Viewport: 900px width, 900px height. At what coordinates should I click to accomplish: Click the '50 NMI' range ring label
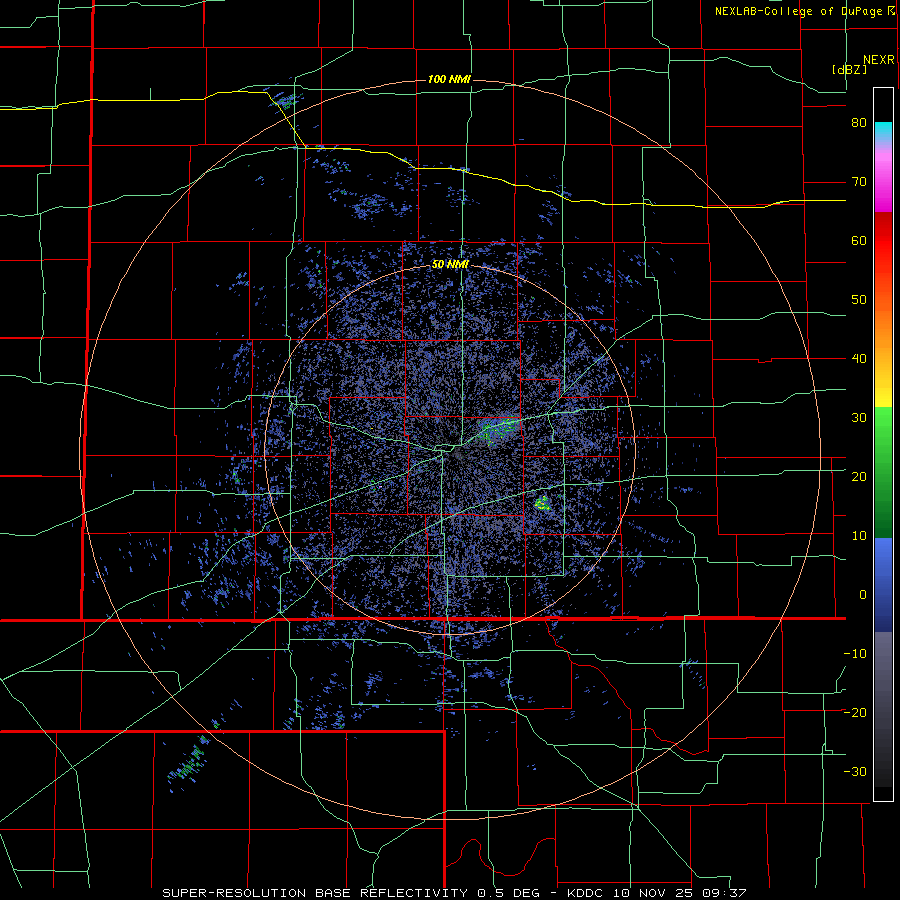tap(450, 265)
